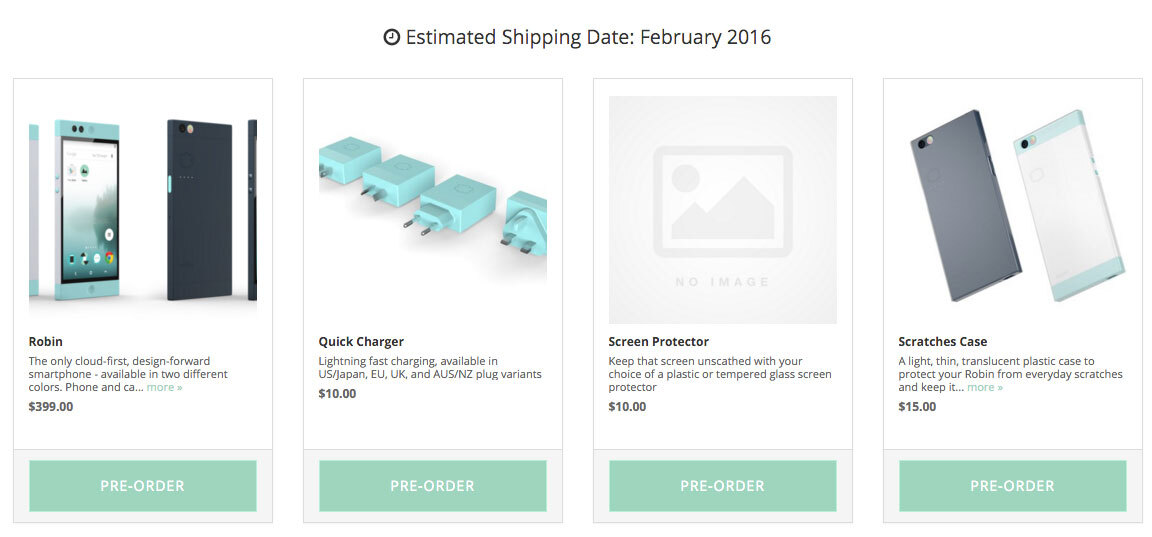Expand Robin description with more link
Screen dimensions: 1152x537
coord(165,387)
